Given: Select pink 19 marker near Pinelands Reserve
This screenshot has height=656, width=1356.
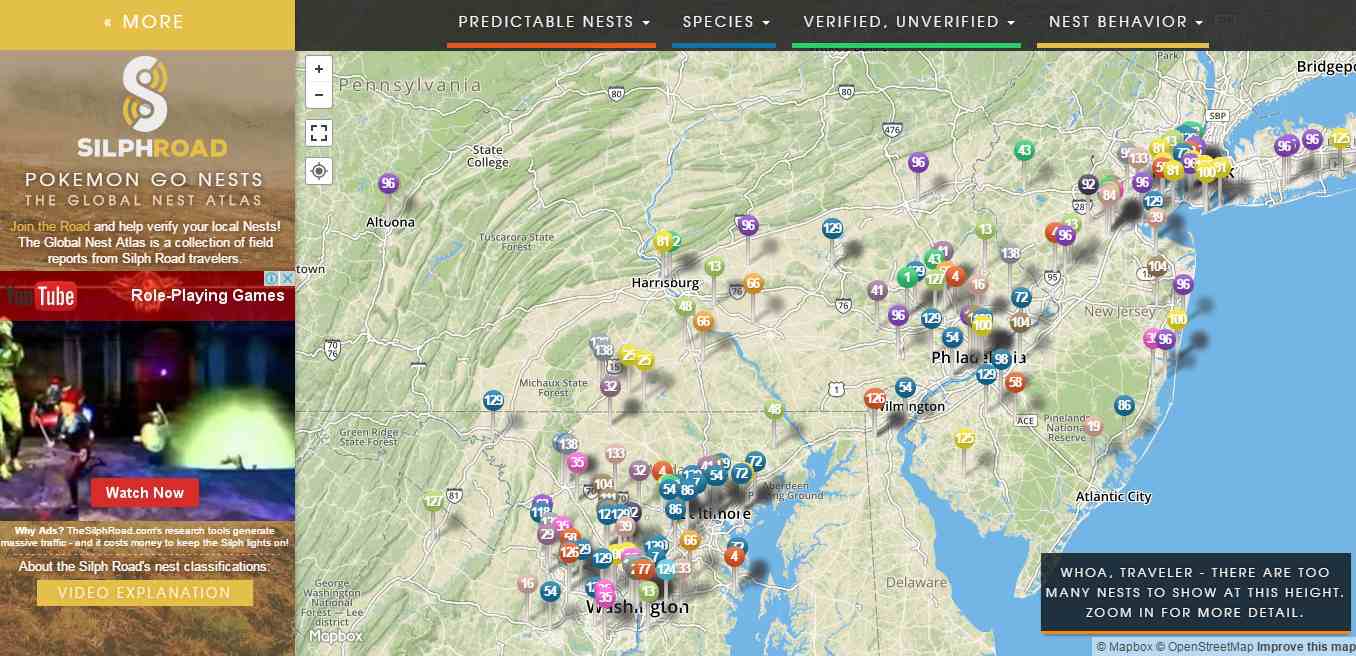Looking at the screenshot, I should tap(1093, 426).
